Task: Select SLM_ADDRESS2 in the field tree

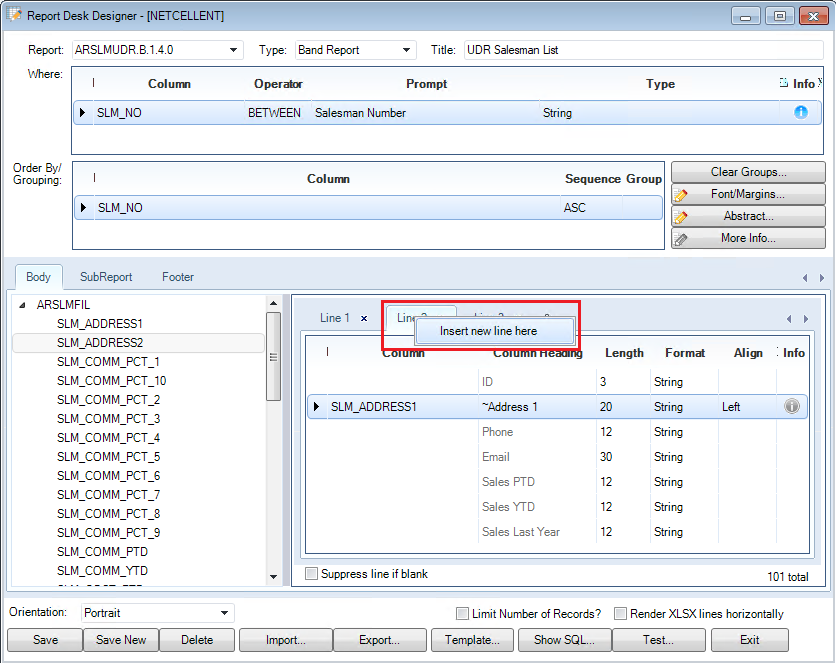Action: point(100,343)
